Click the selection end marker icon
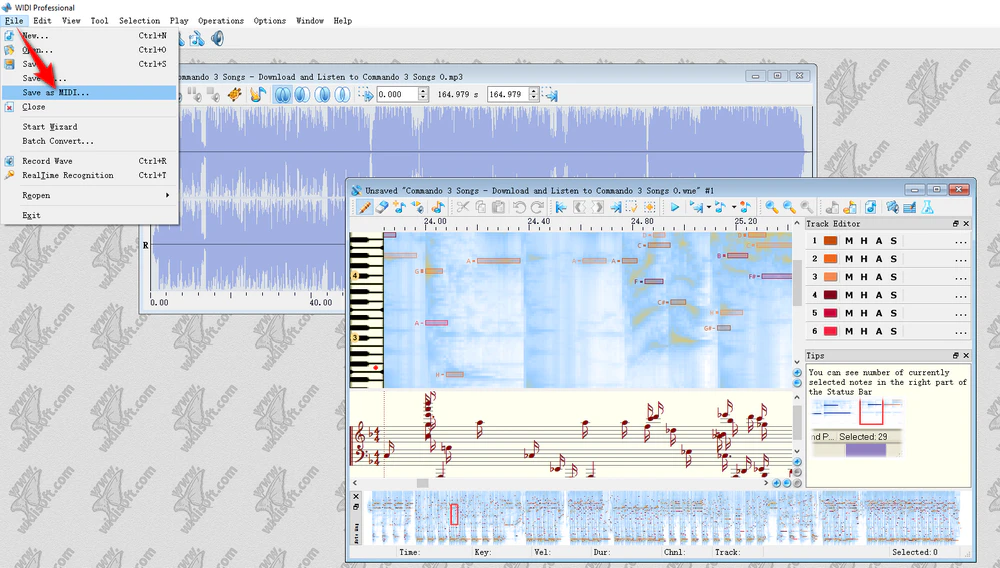 tap(552, 96)
